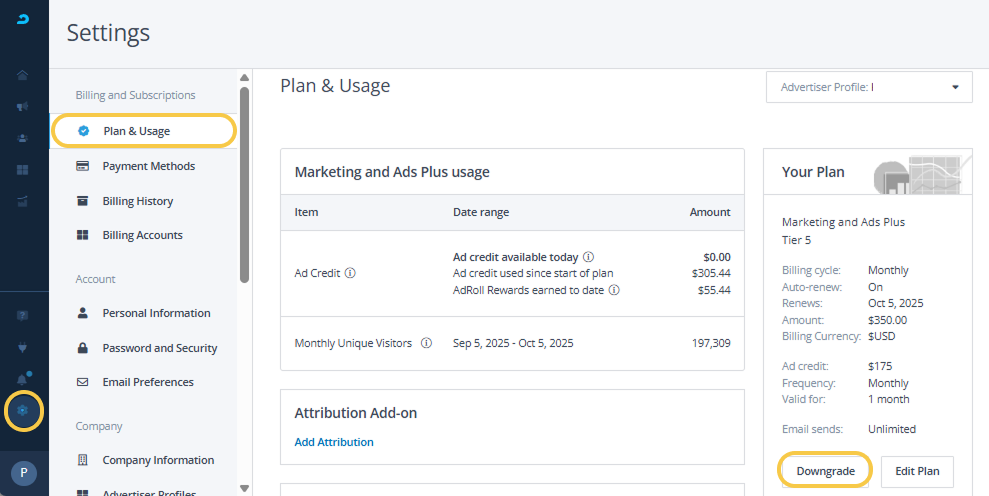Click the Downgrade button
Viewport: 989px width, 496px height.
[825, 471]
